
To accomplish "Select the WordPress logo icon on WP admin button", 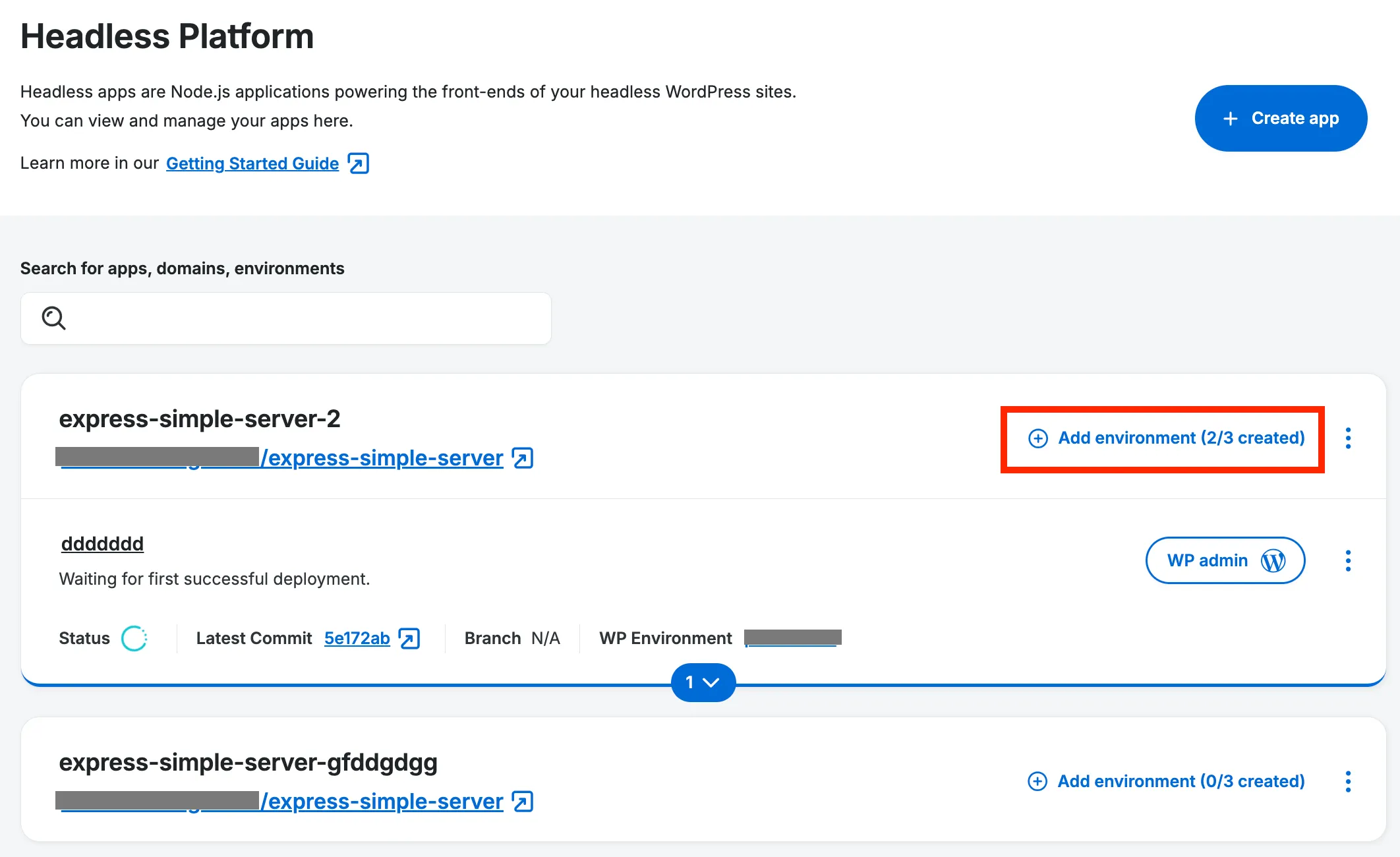I will coord(1275,560).
